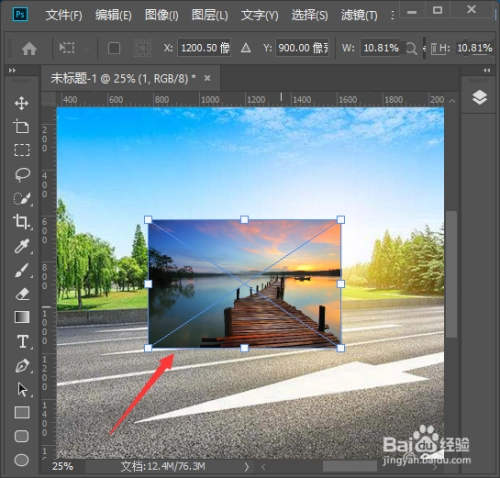Select the Ellipse tool
This screenshot has height=478, width=500.
[x=22, y=460]
